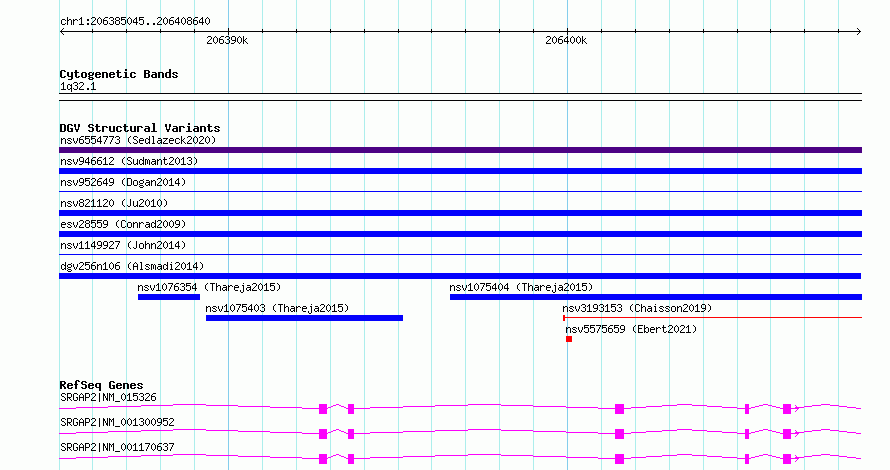
Task: Select SRGAP2|NM_001170637 transcript label
Action: tap(117, 447)
